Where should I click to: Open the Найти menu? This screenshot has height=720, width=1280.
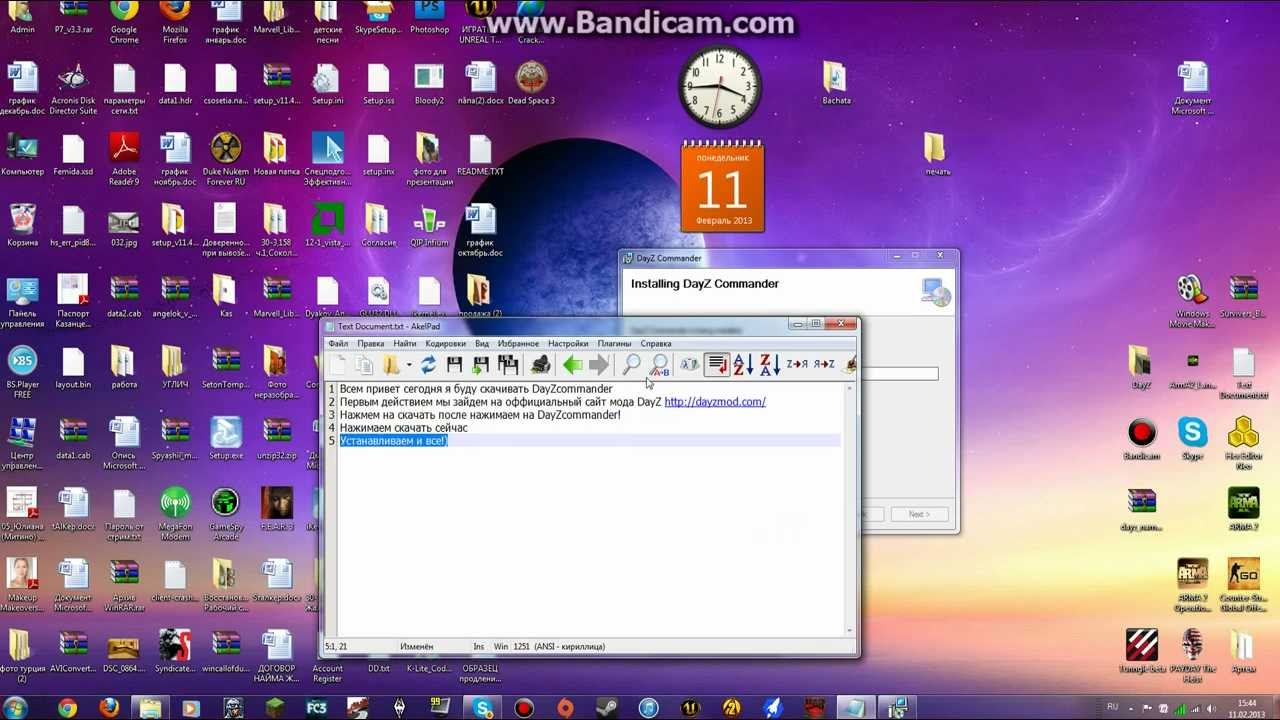tap(405, 343)
